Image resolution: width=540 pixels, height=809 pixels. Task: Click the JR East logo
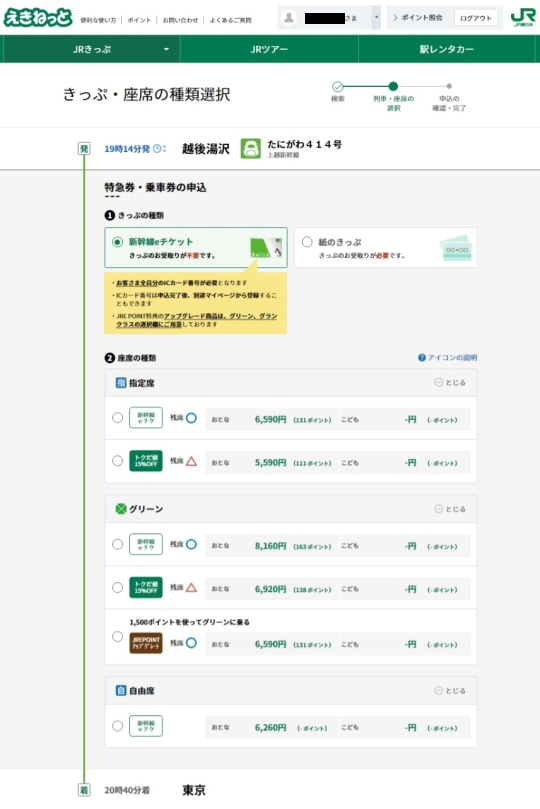[x=523, y=17]
